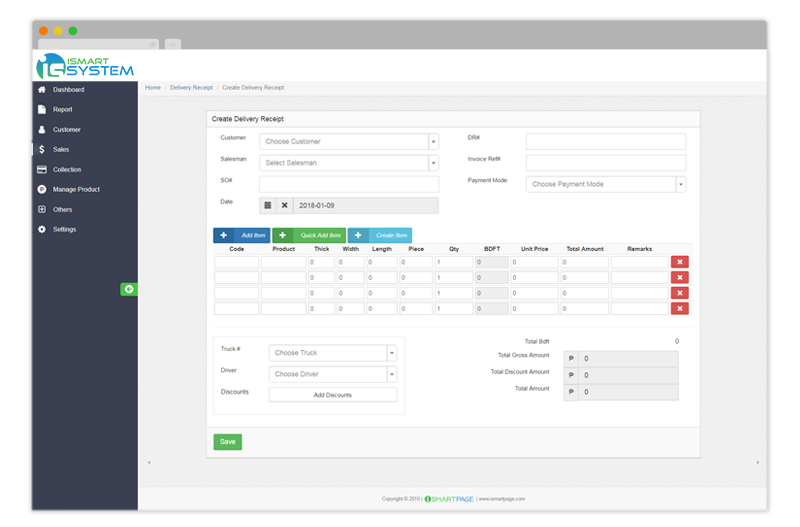
Task: Delete the third item row
Action: click(680, 293)
